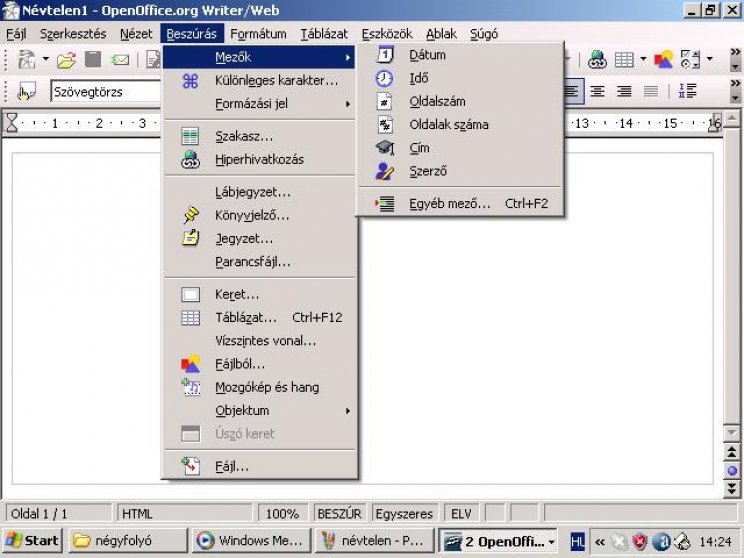Open Egyéb mező… fields dialog
This screenshot has width=744, height=558.
[x=460, y=204]
